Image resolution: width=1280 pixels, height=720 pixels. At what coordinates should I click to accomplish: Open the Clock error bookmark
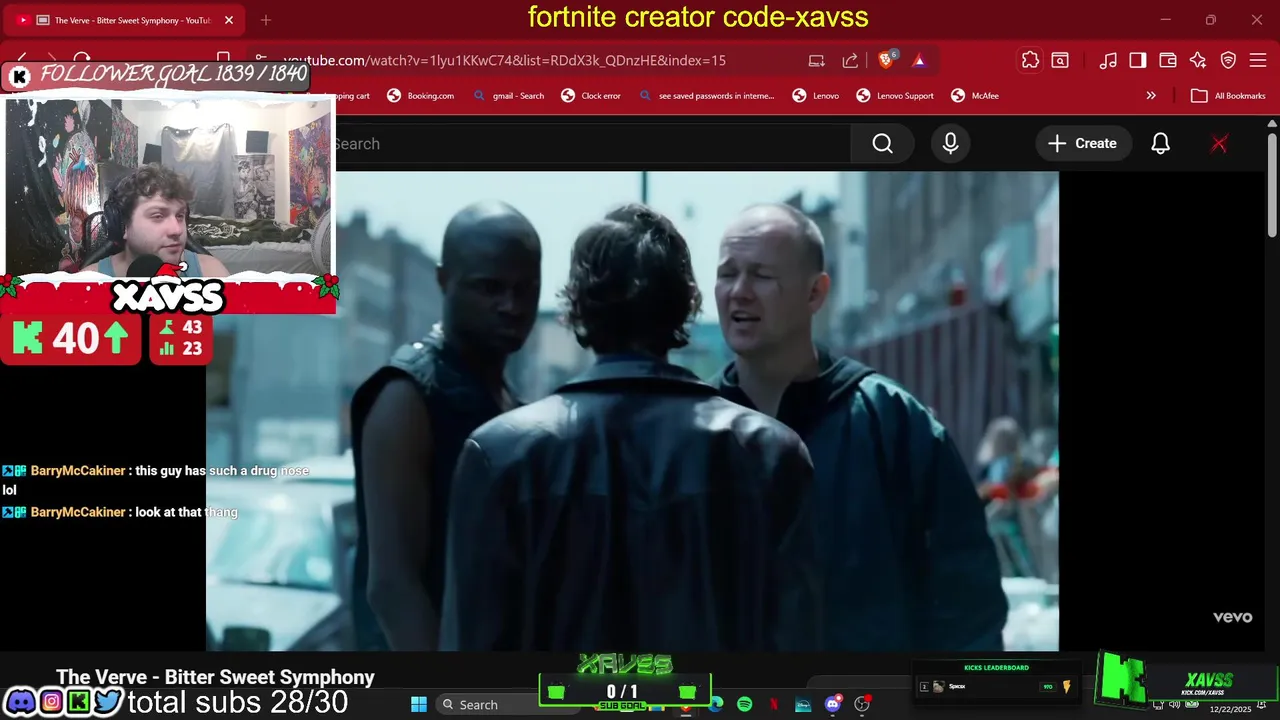[591, 96]
